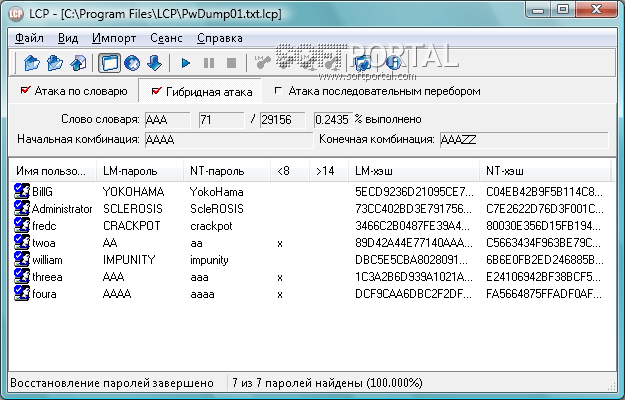
Task: Click the blue info about icon
Action: pos(393,63)
